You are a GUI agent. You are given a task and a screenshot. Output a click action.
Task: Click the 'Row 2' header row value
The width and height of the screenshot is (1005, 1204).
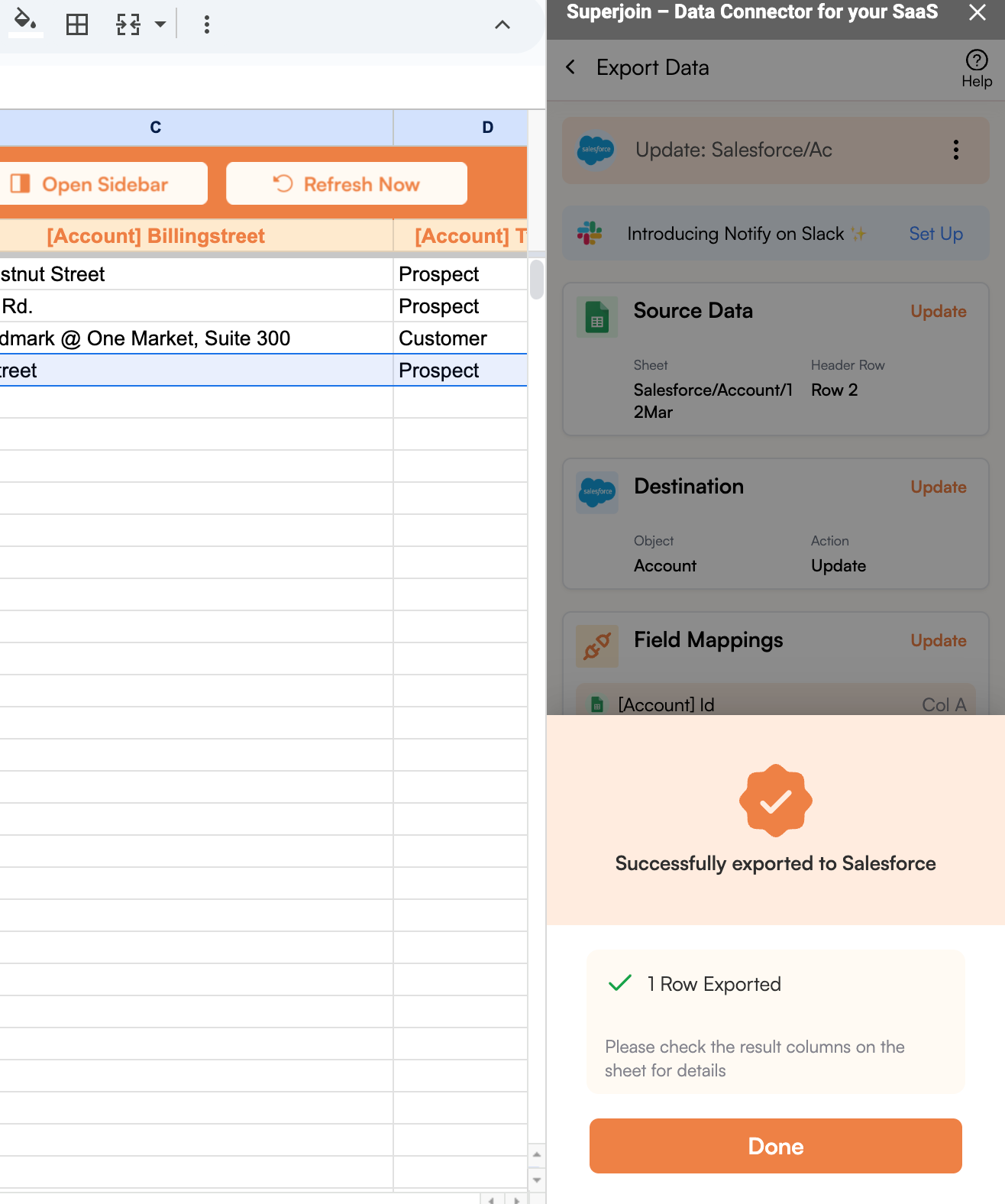(834, 390)
